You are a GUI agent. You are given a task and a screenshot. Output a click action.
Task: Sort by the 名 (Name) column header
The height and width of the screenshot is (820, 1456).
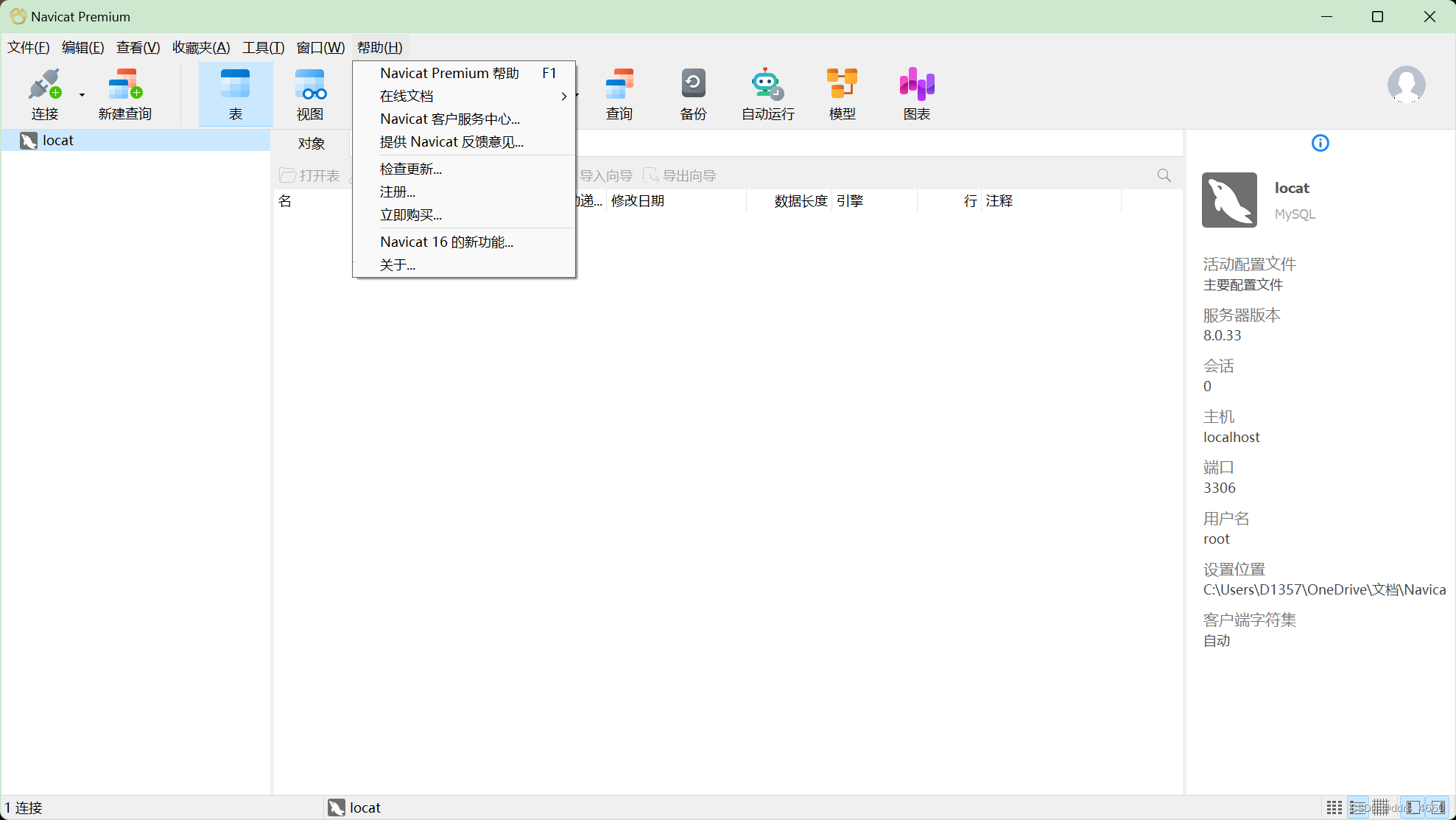coord(285,201)
